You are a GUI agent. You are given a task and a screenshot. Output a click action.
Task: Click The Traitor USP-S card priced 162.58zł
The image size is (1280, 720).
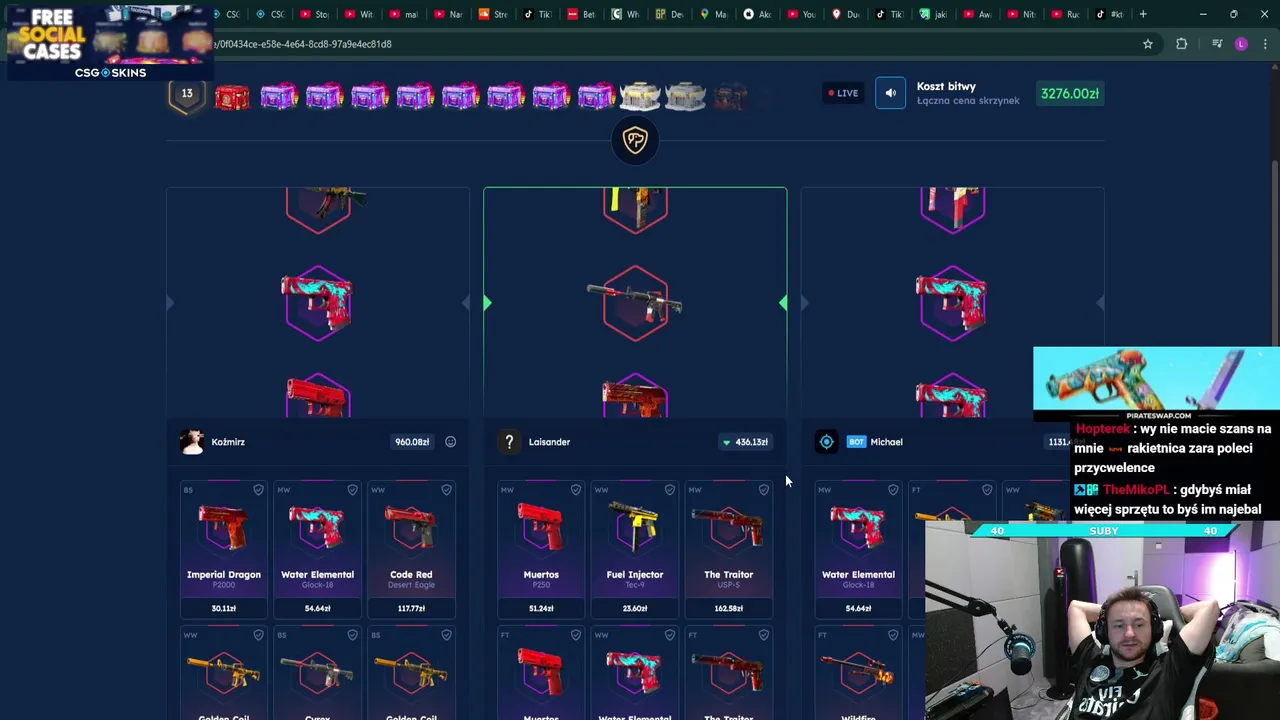[728, 550]
